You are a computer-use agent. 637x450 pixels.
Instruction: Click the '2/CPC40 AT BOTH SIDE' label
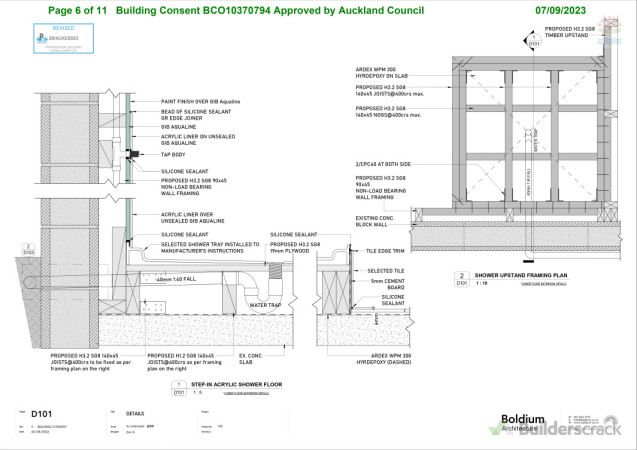383,162
